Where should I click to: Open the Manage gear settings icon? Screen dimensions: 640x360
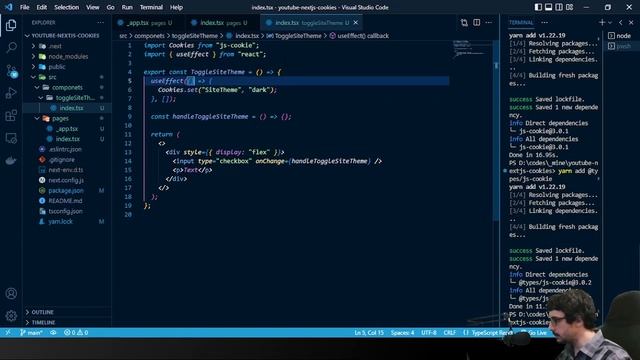pos(11,316)
